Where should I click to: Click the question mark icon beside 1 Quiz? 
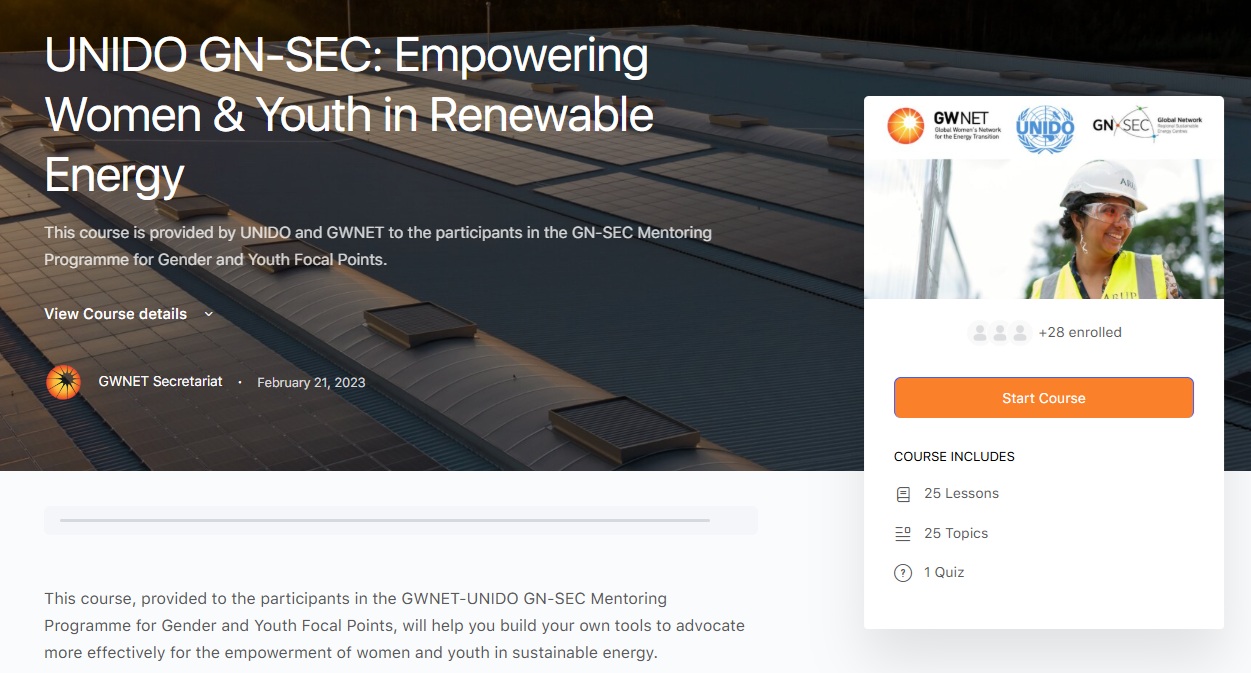point(901,572)
